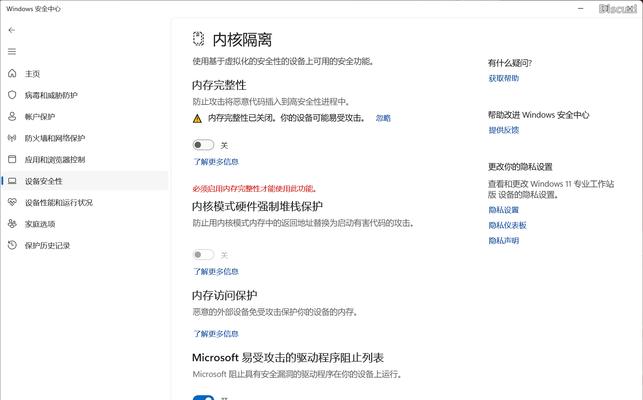Select 应用和浏览器控制 in the sidebar
The height and width of the screenshot is (400, 643).
[55, 160]
